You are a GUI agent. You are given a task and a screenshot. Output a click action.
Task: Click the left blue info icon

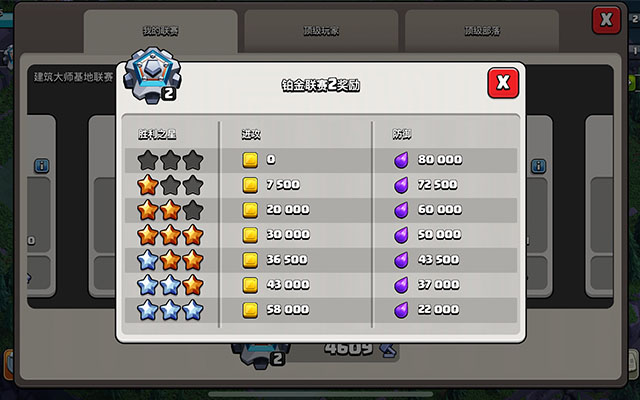tap(42, 166)
